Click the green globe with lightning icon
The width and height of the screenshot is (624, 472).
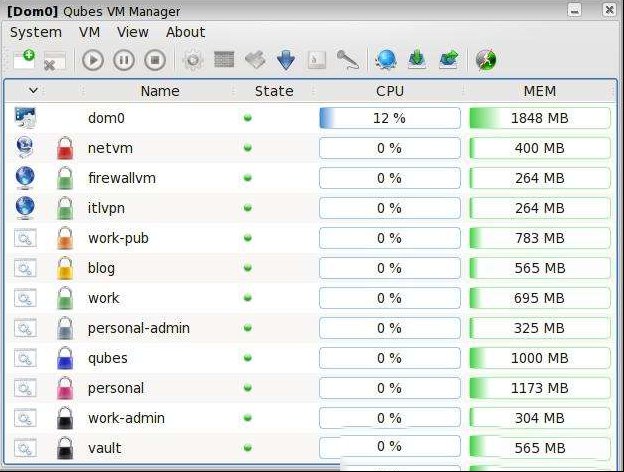click(x=486, y=60)
